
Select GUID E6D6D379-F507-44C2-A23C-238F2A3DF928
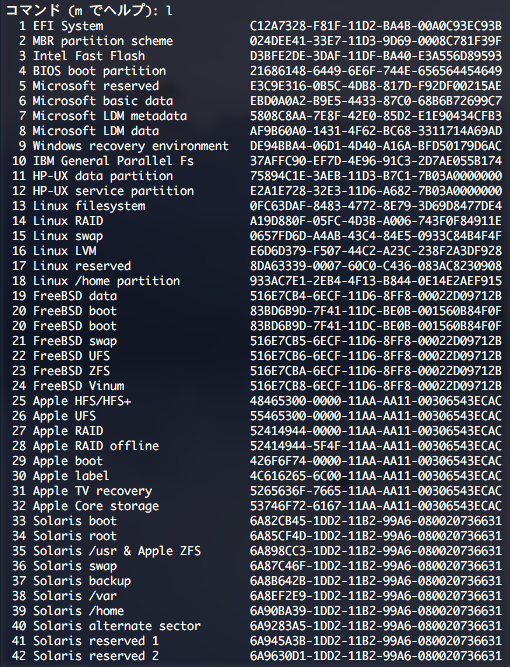coord(376,251)
